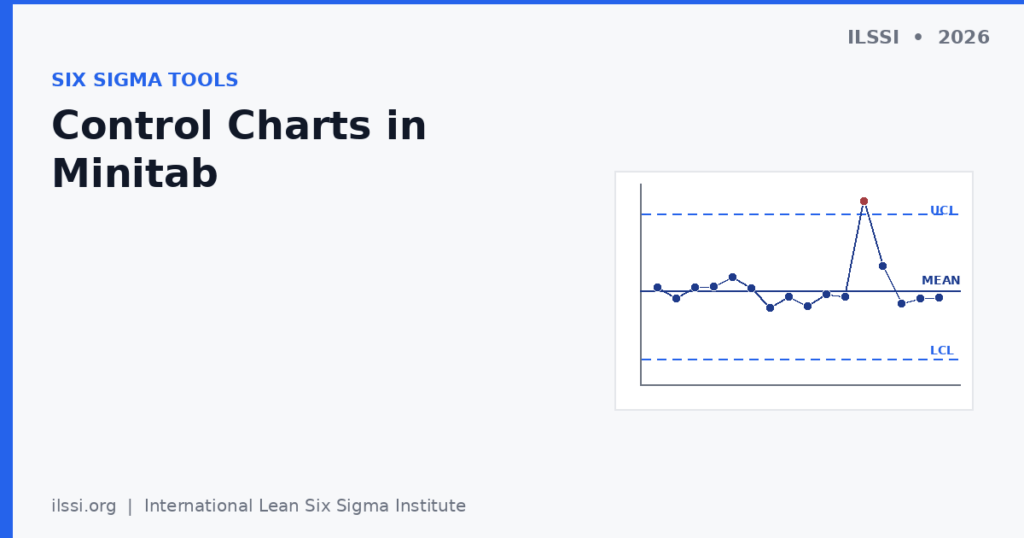Click the ILSSI text in top corner
This screenshot has height=538, width=1024.
tap(873, 37)
